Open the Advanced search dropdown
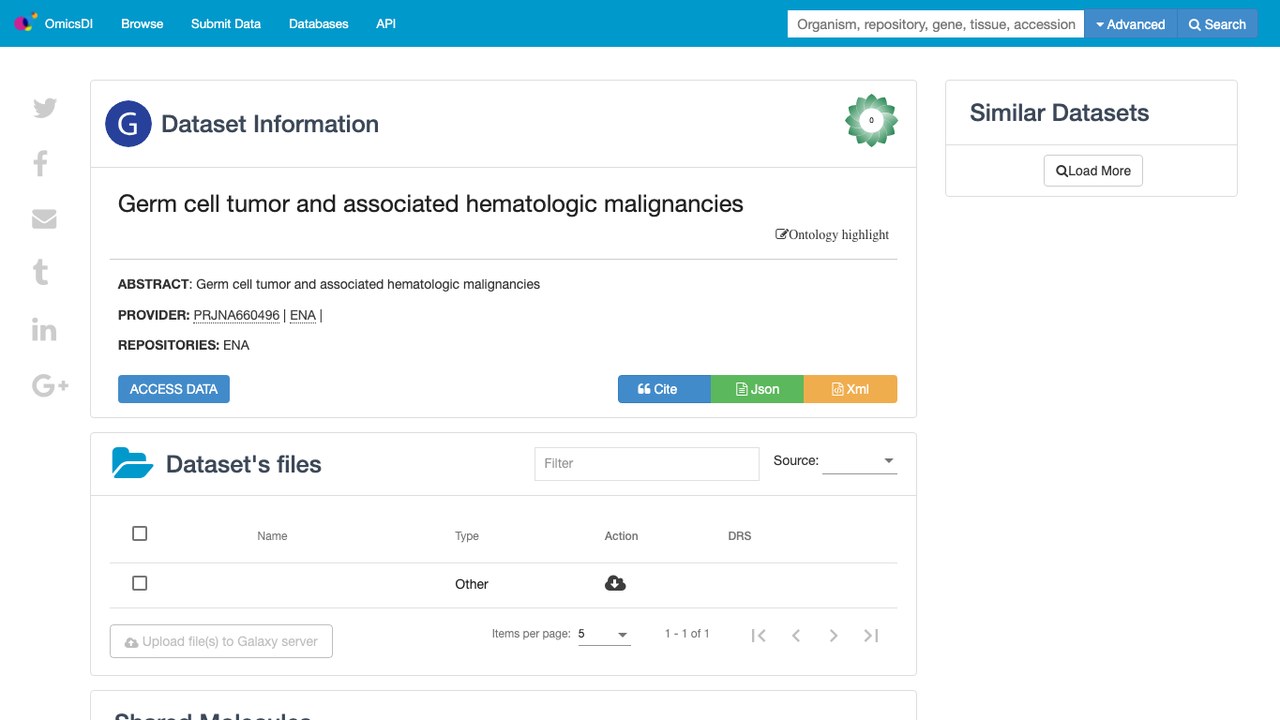Image resolution: width=1280 pixels, height=720 pixels. click(1131, 24)
